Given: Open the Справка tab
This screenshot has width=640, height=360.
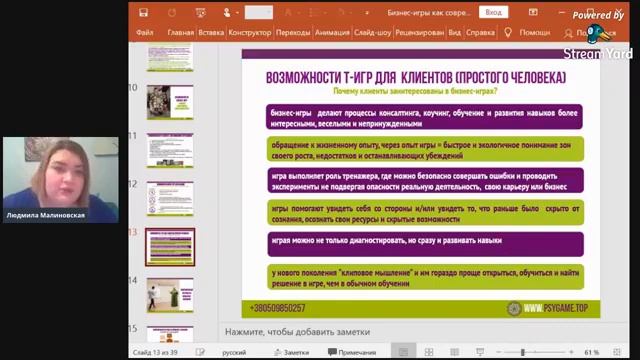Looking at the screenshot, I should tap(480, 32).
